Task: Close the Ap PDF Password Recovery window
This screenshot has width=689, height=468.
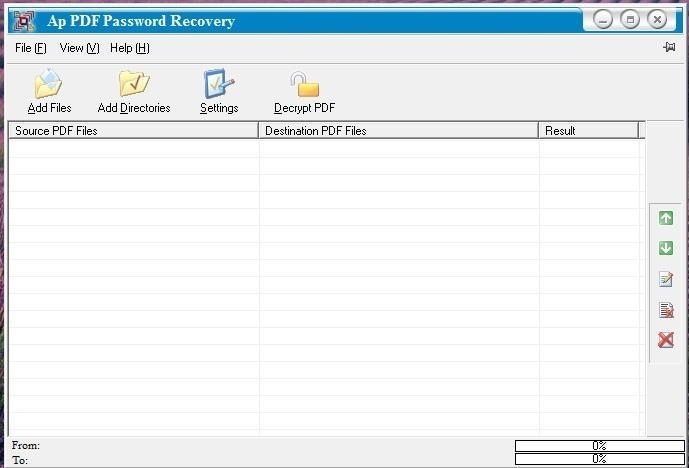Action: (657, 20)
